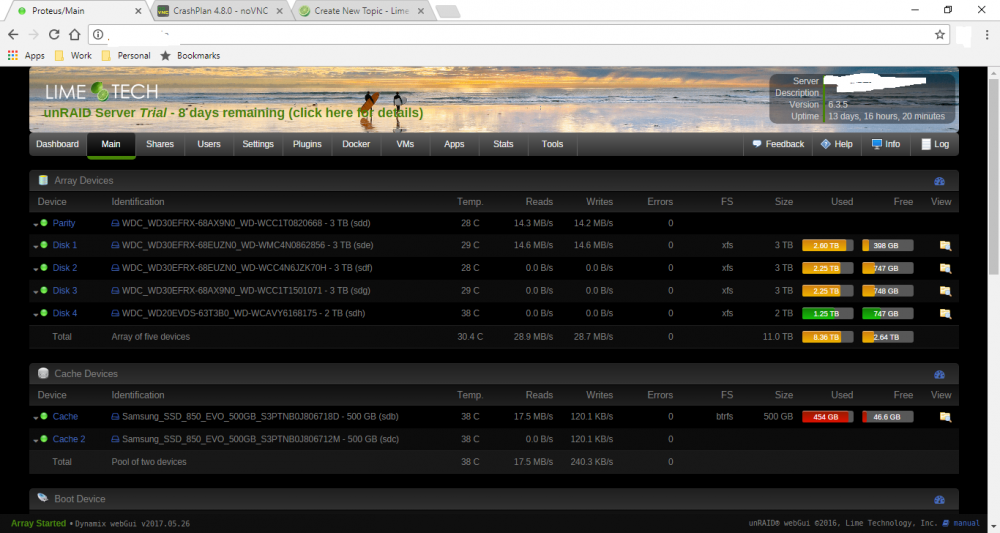Click Disk 1 used space bar 2.60 TB
1000x533 pixels.
click(x=827, y=245)
